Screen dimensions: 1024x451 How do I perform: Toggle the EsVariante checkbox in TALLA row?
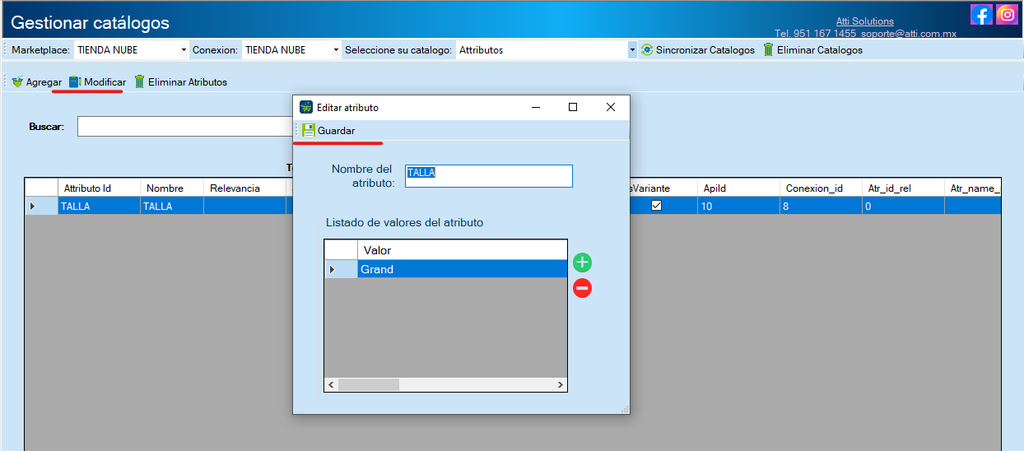(x=656, y=206)
